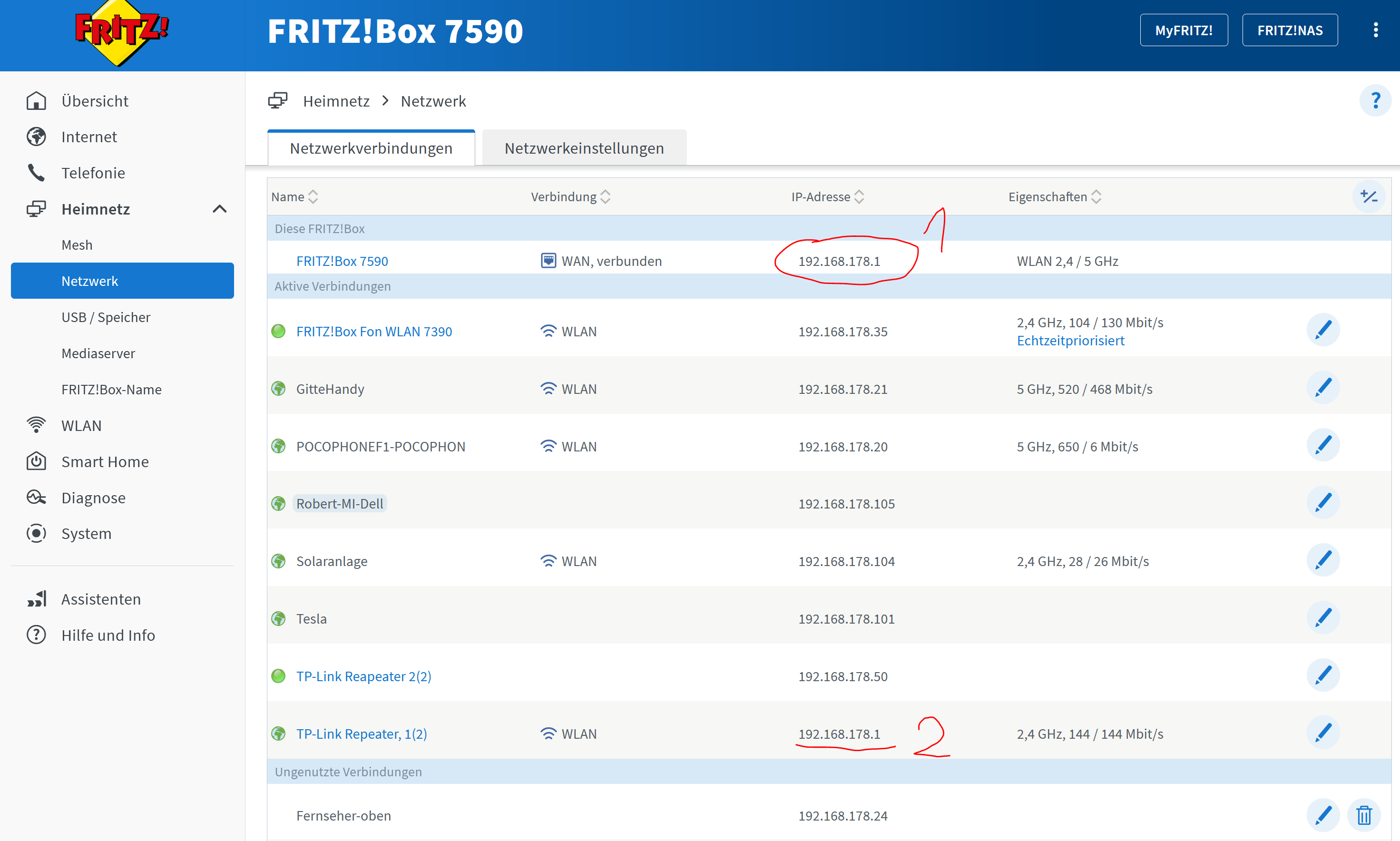This screenshot has width=1400, height=841.
Task: Click the Heimnetz breadcrumb link
Action: click(335, 101)
